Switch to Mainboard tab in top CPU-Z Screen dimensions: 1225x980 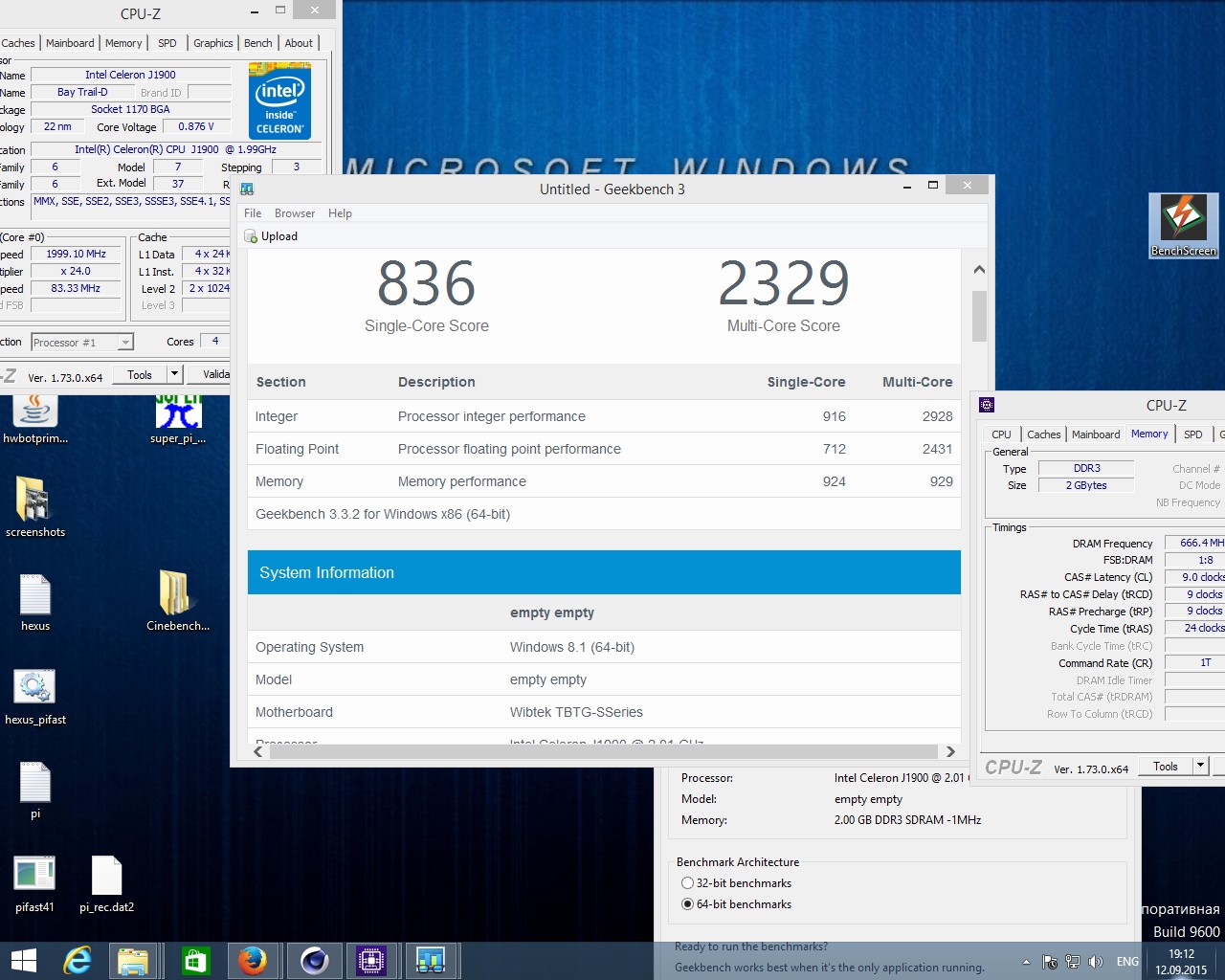coord(70,43)
